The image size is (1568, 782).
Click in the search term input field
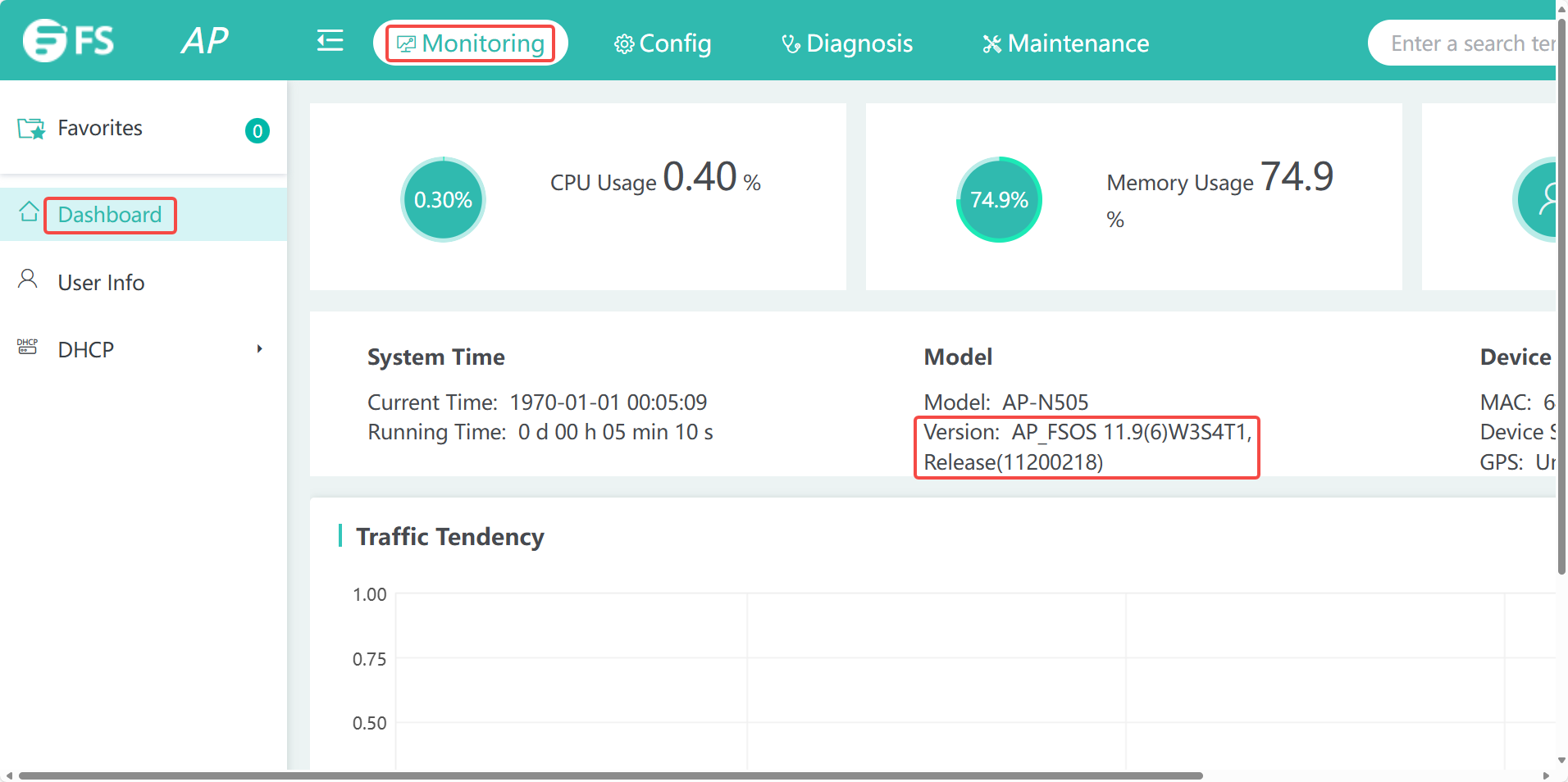[1468, 43]
